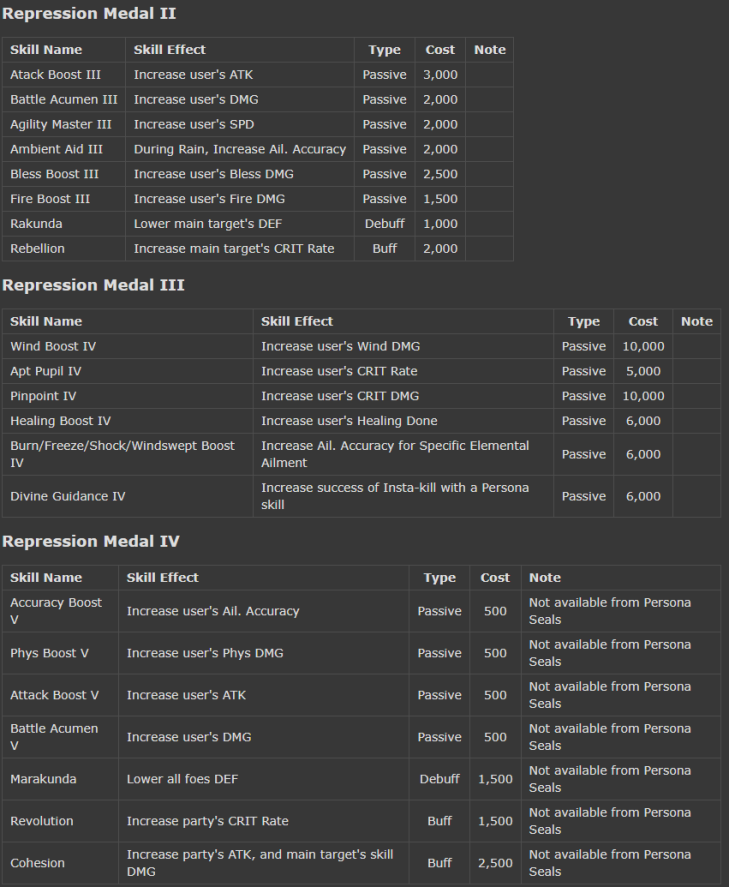Click 'Note' header in Repression Medal IV table
Viewport: 729px width, 887px height.
(545, 578)
